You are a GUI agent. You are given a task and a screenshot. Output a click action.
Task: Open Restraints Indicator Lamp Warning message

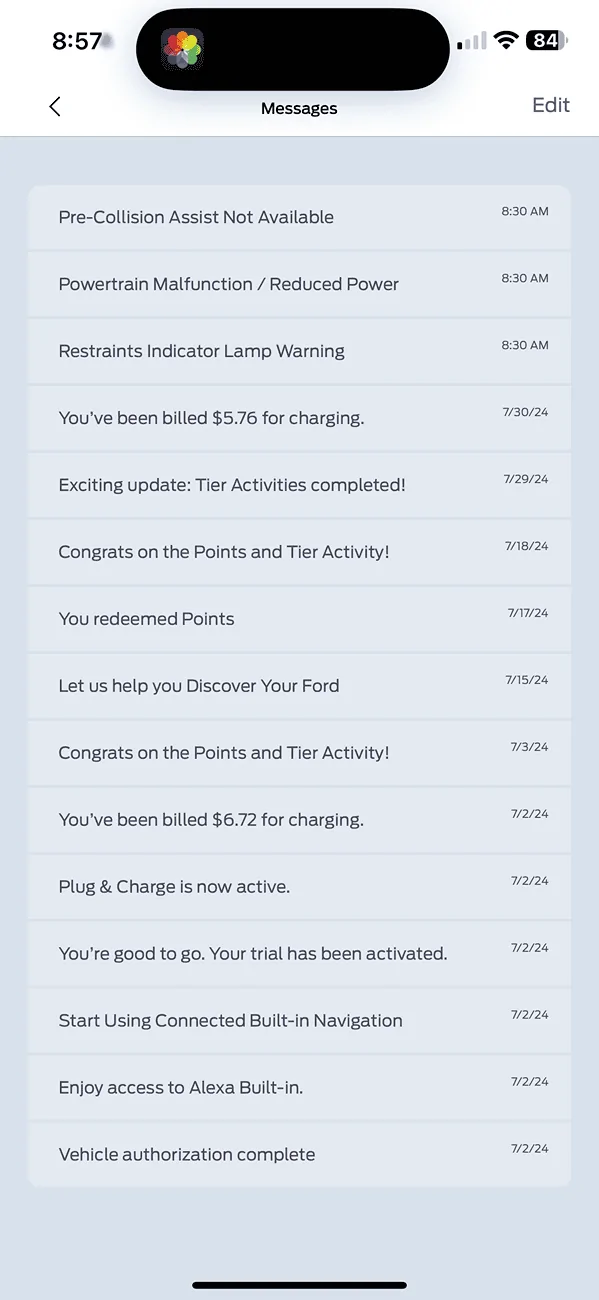click(x=299, y=351)
